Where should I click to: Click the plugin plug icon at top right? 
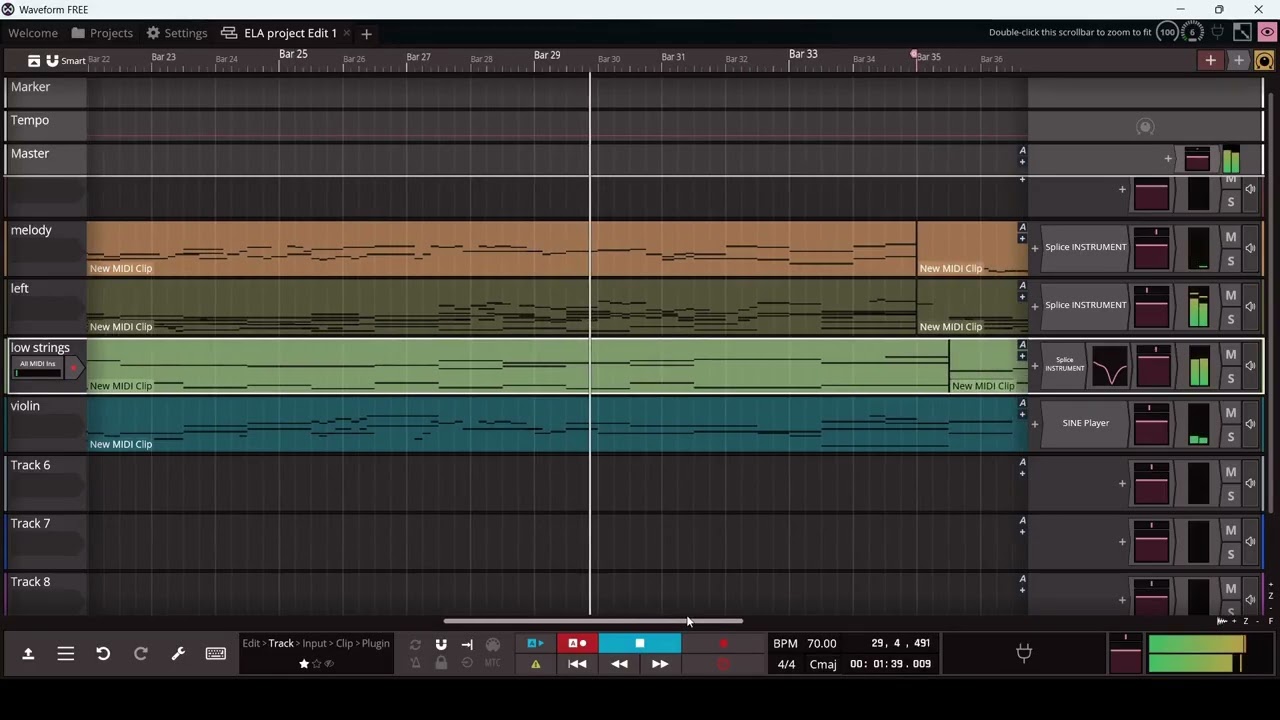click(x=1217, y=33)
